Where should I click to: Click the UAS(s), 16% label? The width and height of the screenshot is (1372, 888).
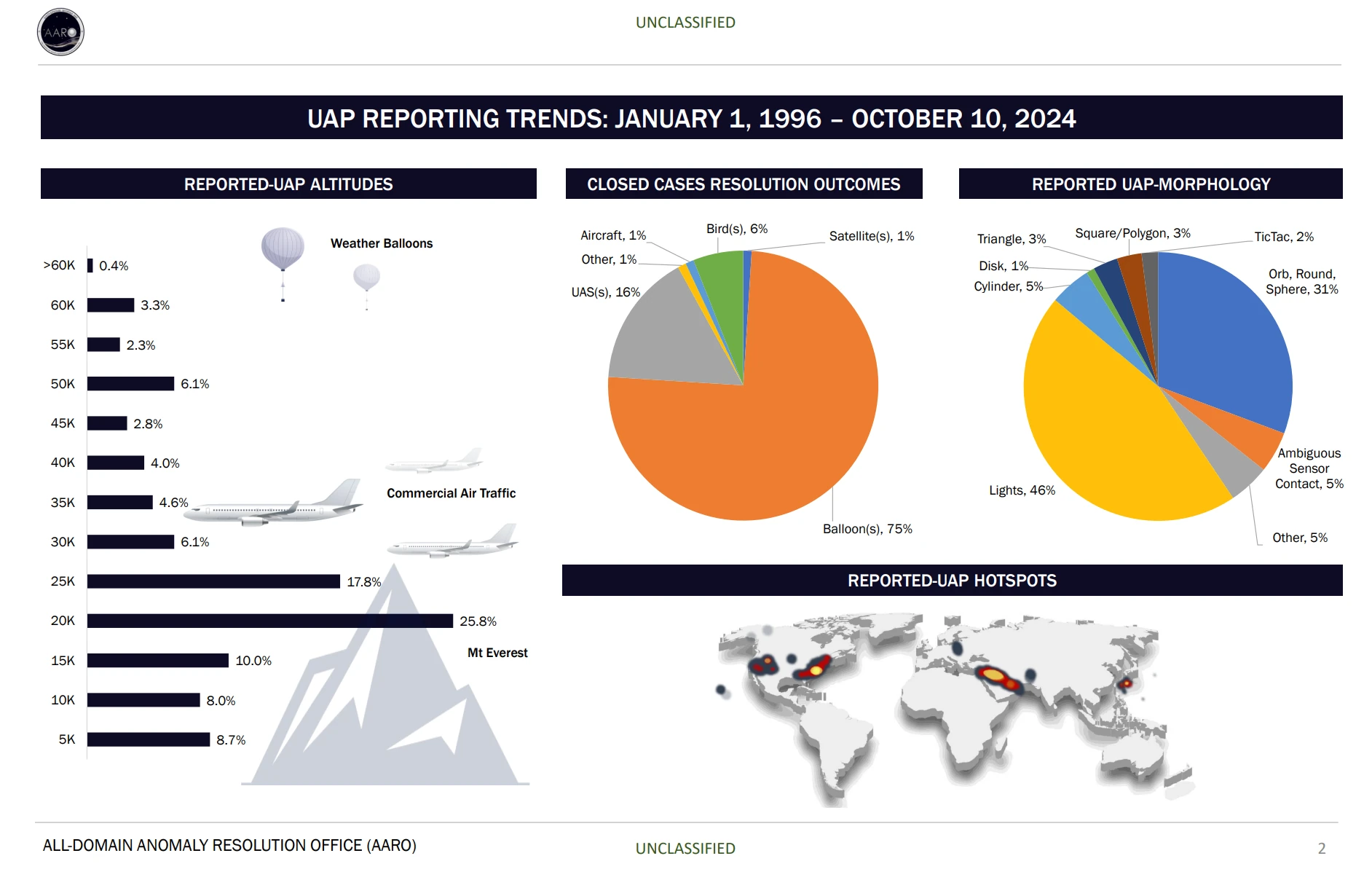(x=605, y=292)
